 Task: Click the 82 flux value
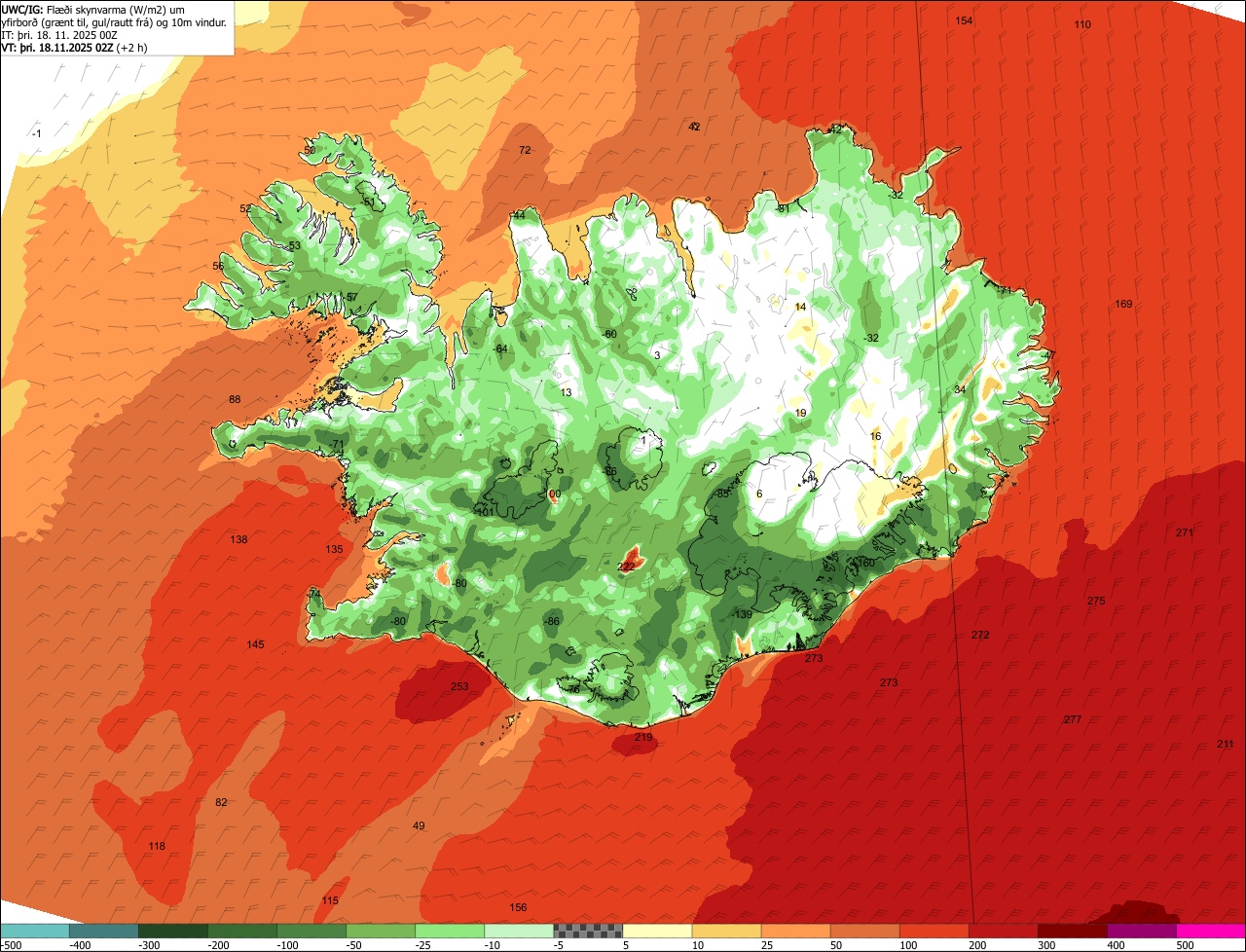coord(221,802)
